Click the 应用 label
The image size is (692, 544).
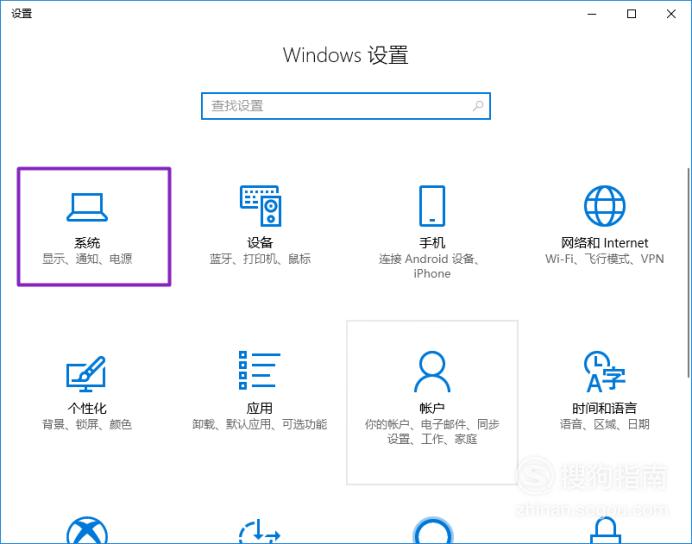pos(260,408)
